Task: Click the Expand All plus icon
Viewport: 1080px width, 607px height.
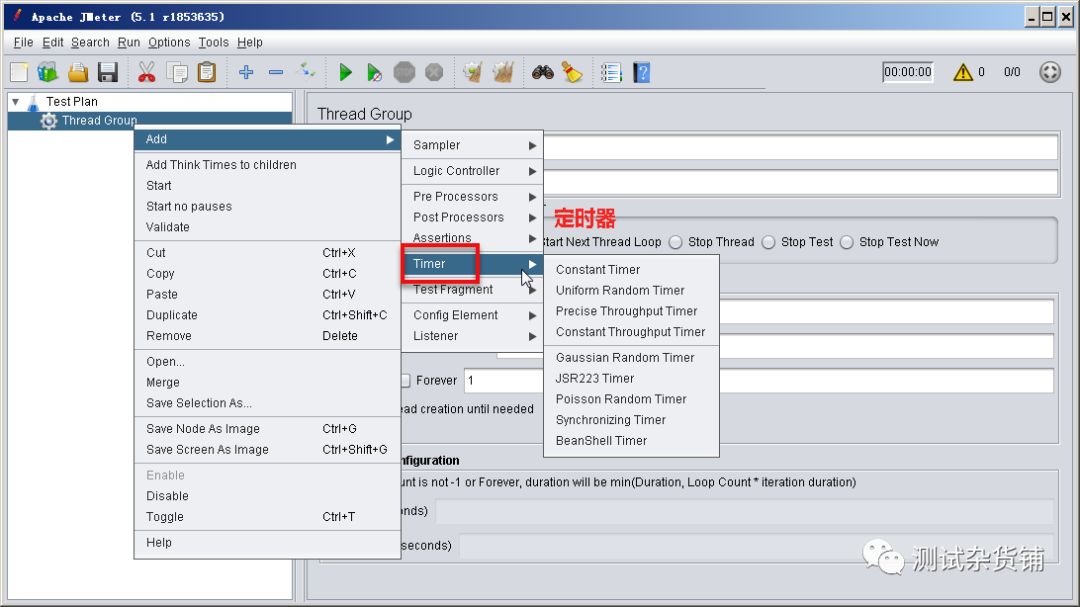Action: (x=246, y=72)
